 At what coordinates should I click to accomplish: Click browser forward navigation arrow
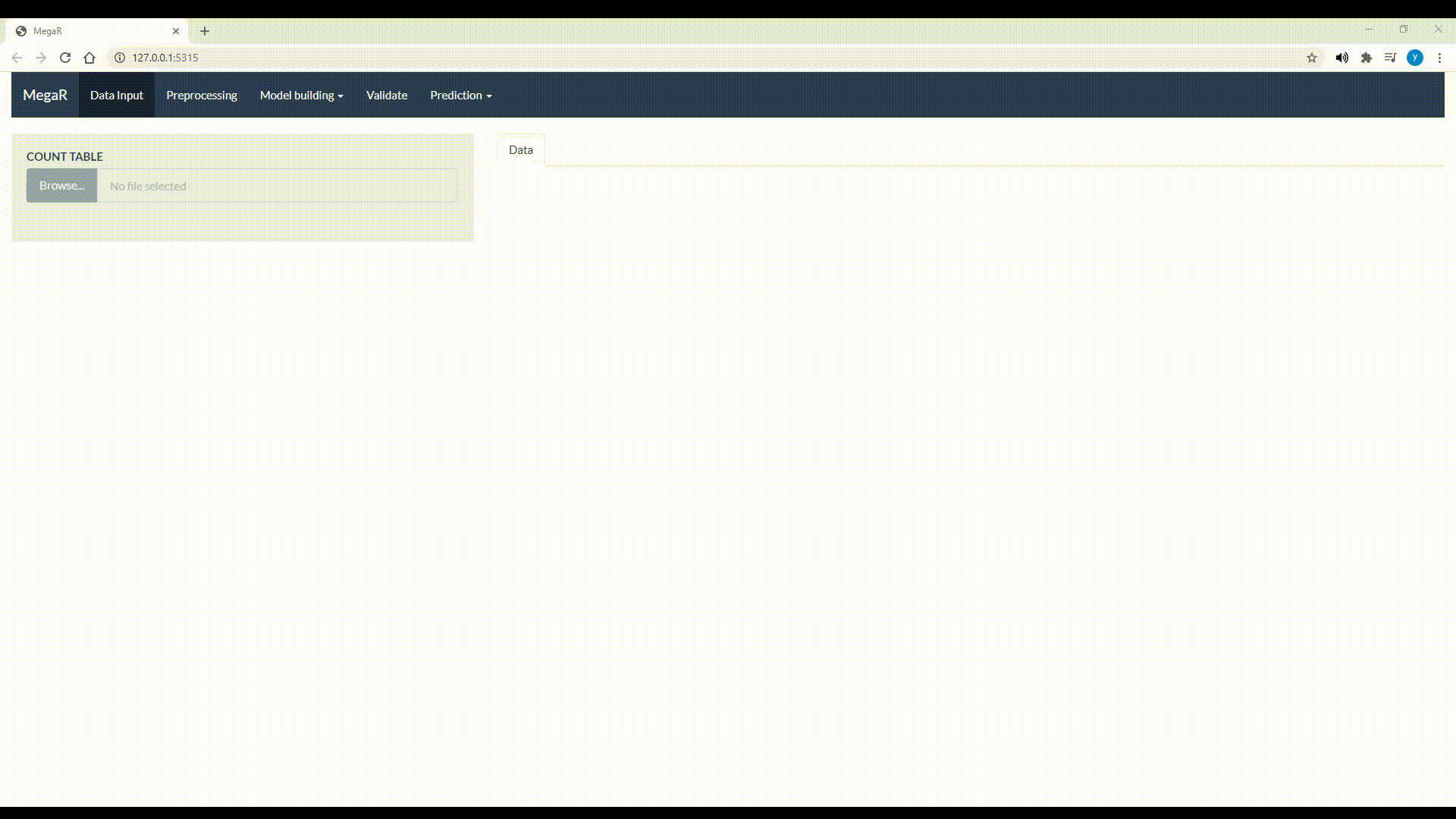coord(40,57)
